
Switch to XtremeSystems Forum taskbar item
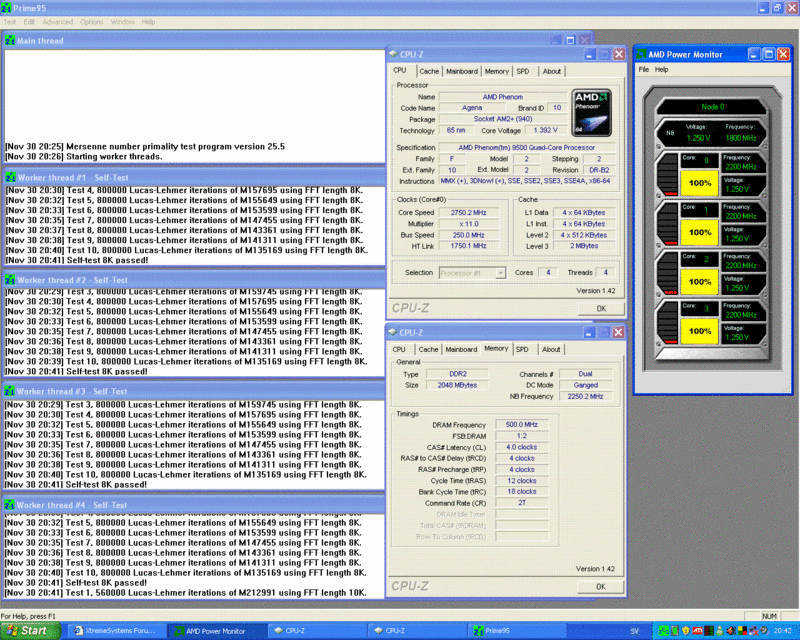point(115,631)
